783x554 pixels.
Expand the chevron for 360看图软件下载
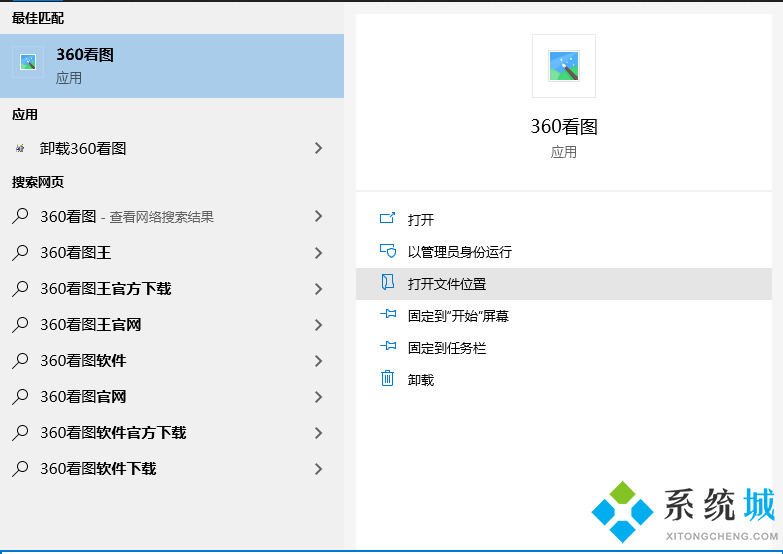click(x=318, y=469)
